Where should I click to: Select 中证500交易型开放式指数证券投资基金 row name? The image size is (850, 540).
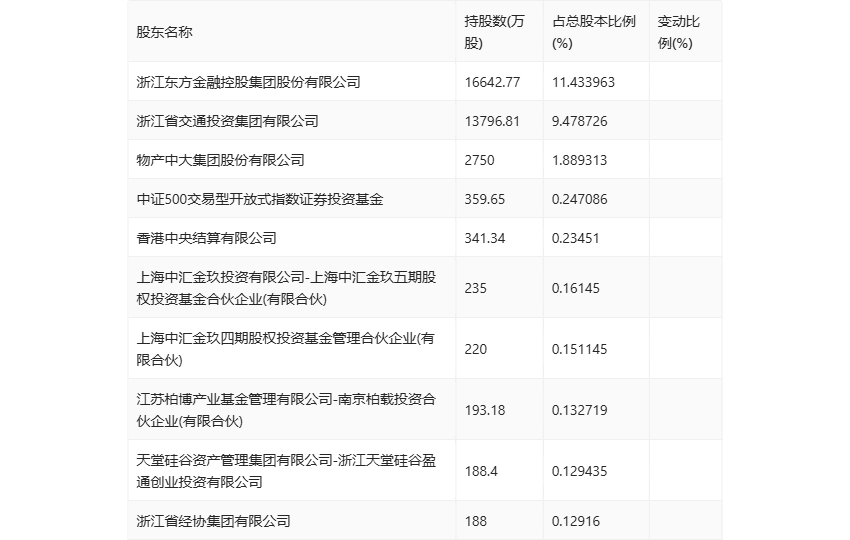tap(260, 200)
